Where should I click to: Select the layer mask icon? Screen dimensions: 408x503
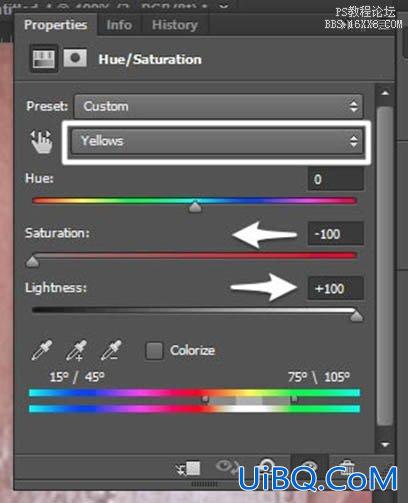coord(75,58)
